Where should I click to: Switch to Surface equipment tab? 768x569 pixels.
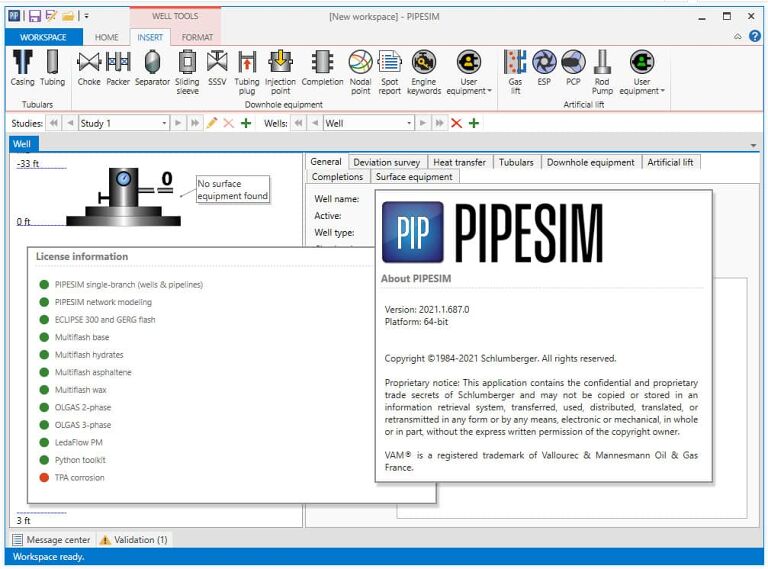414,177
